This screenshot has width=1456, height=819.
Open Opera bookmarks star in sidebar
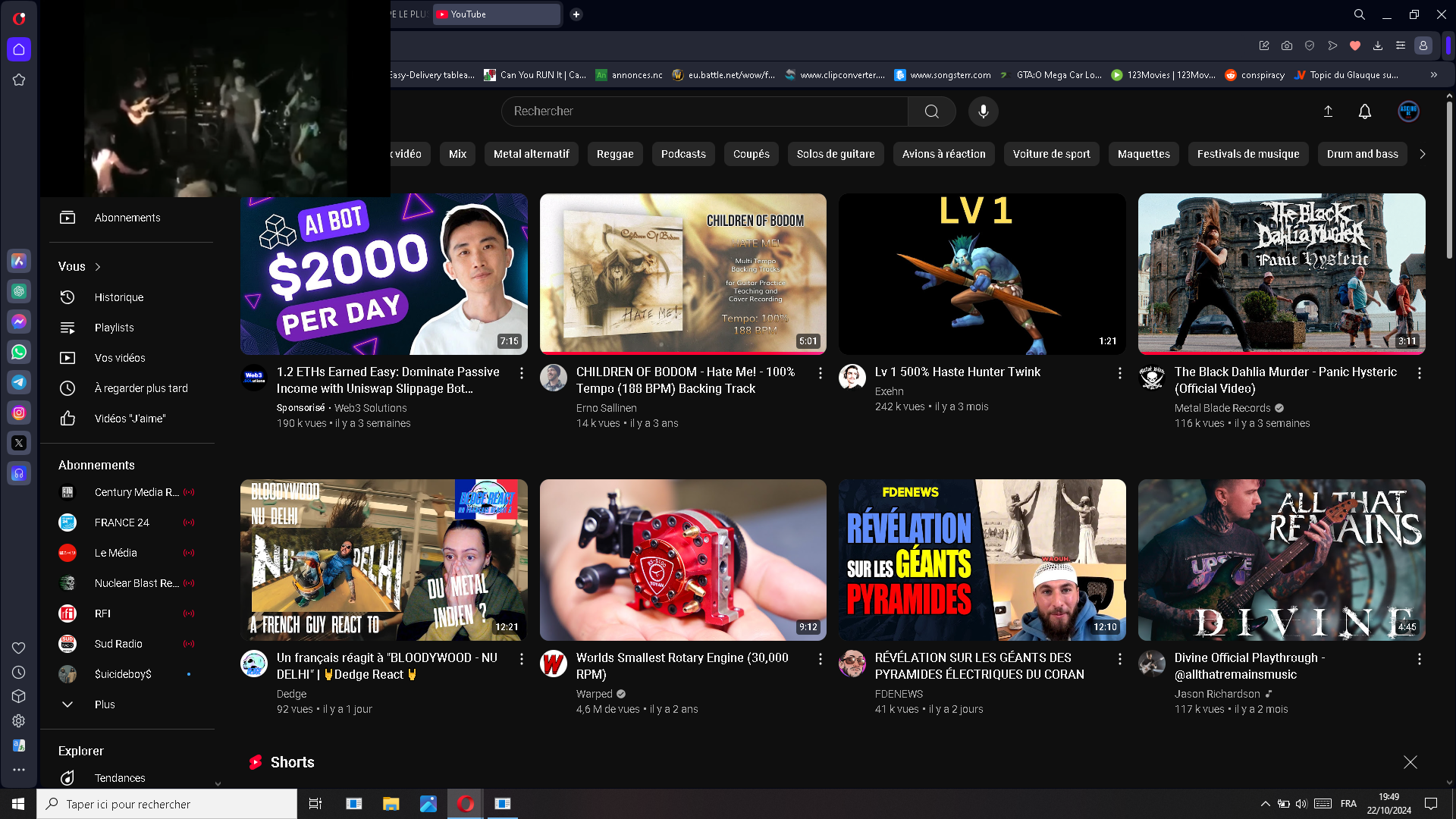pos(19,80)
